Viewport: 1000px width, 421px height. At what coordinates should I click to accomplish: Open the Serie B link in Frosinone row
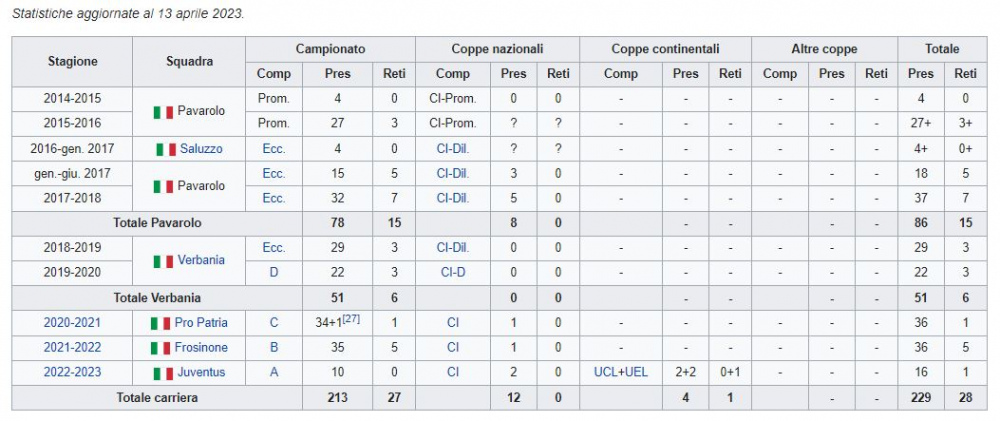click(x=274, y=348)
